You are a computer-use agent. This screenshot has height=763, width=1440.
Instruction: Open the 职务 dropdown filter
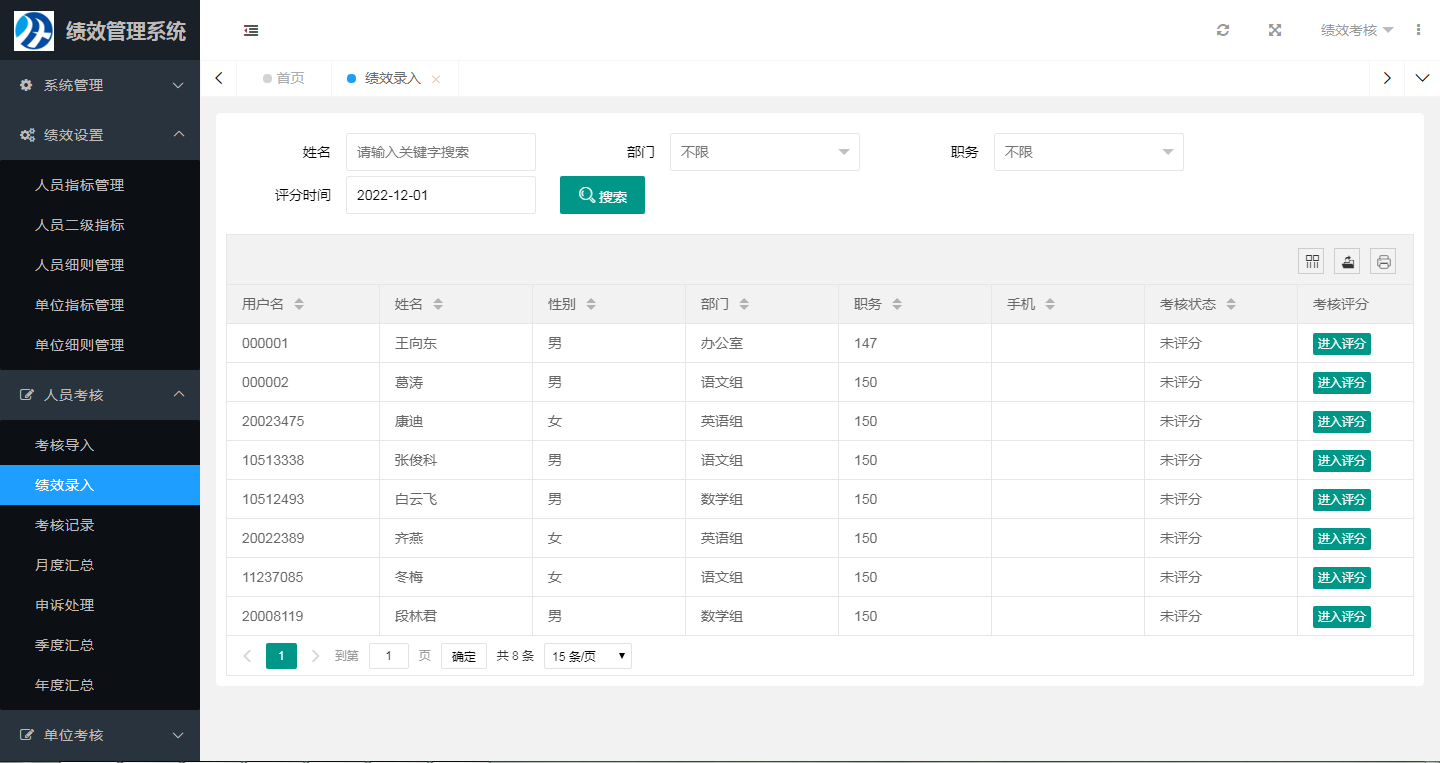[x=1088, y=152]
